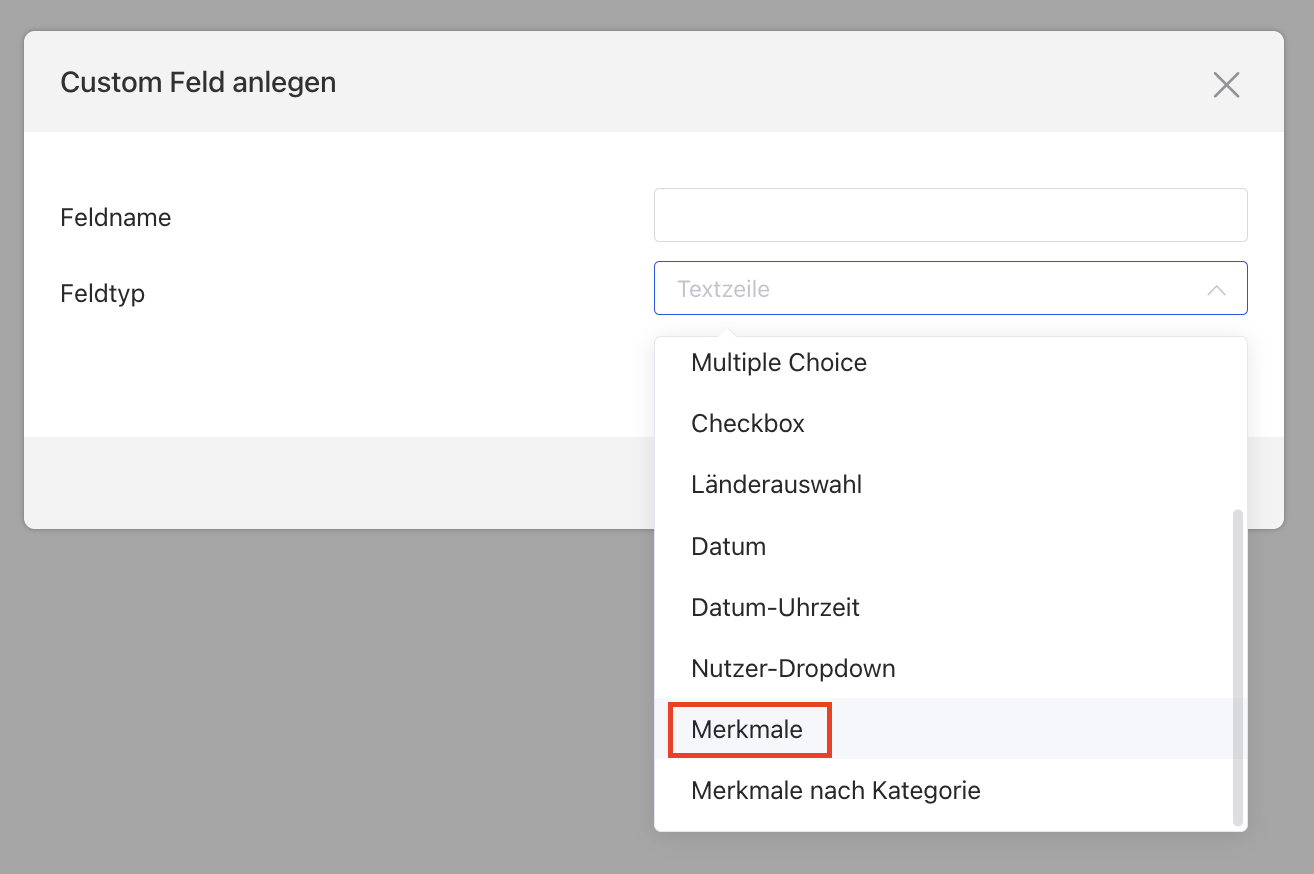The height and width of the screenshot is (874, 1314).
Task: Collapse the Feldtyp dropdown using its chevron
Action: (1216, 290)
